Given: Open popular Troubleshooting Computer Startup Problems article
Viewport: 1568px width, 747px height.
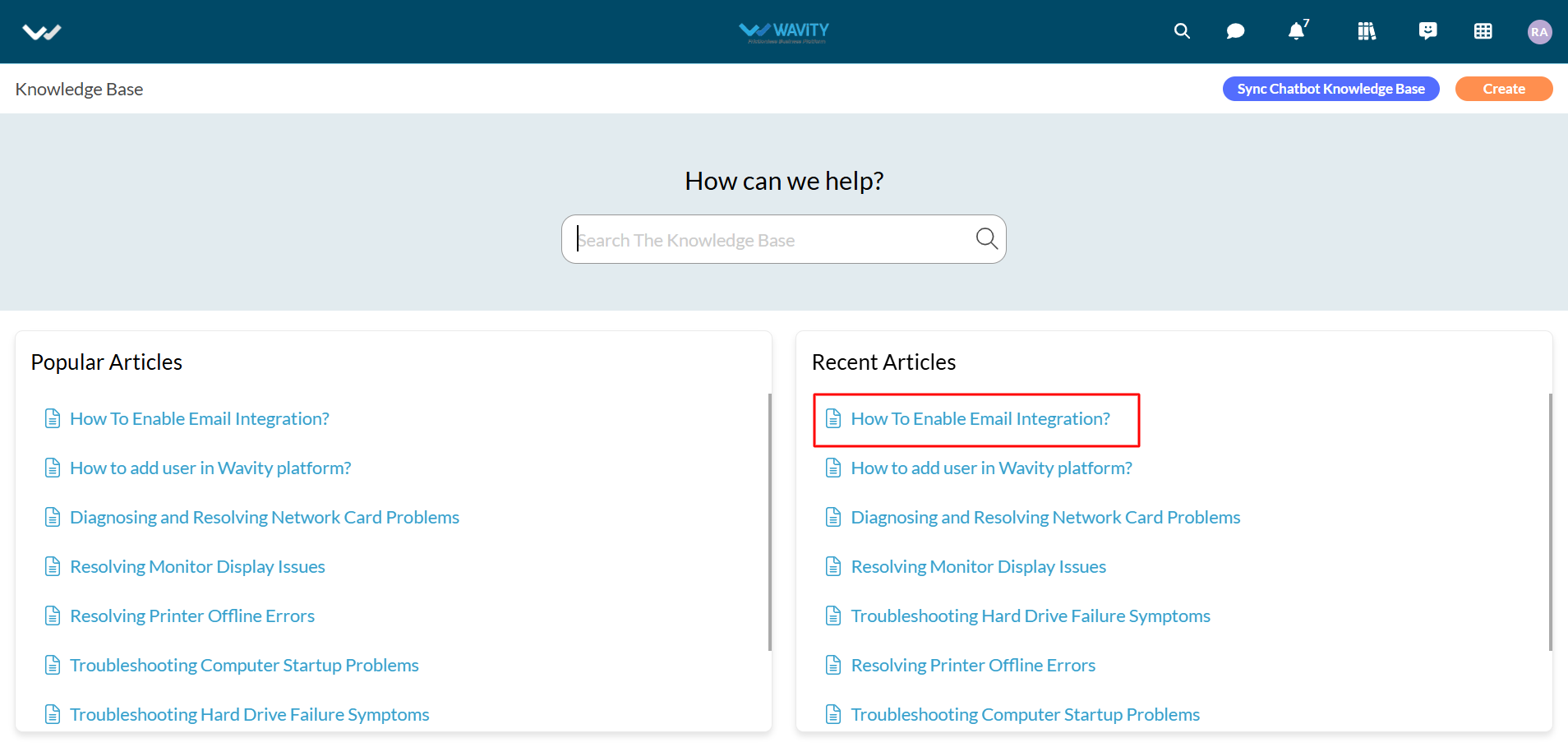Looking at the screenshot, I should click(x=244, y=665).
